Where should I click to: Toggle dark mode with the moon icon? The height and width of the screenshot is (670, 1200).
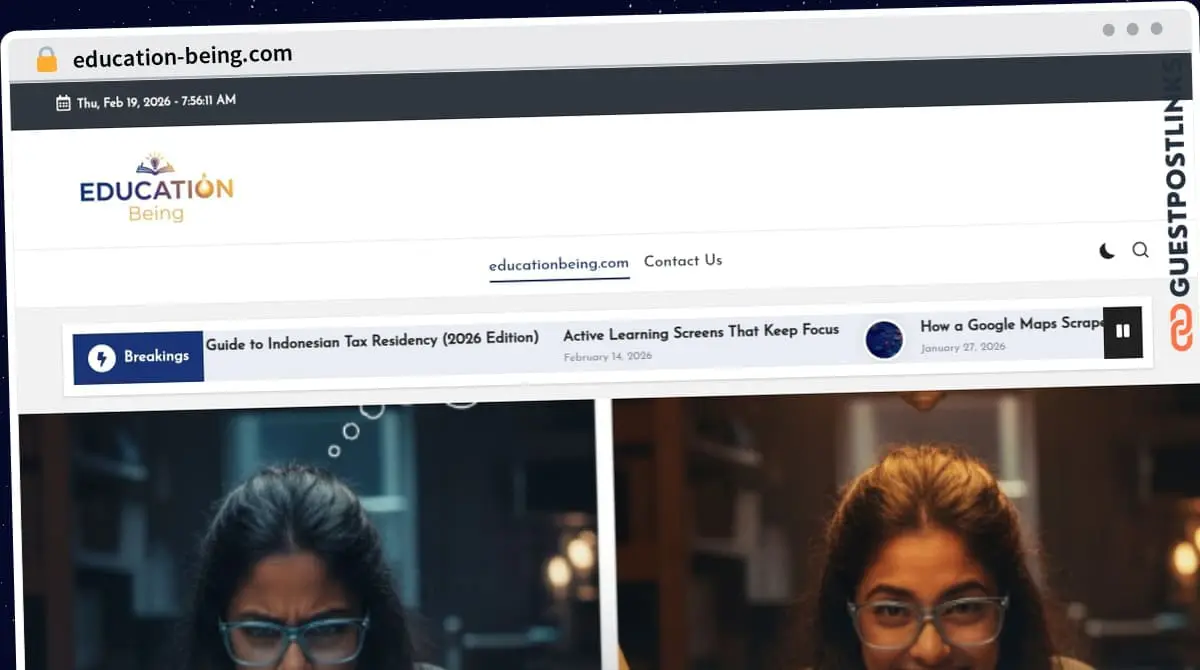click(x=1106, y=251)
